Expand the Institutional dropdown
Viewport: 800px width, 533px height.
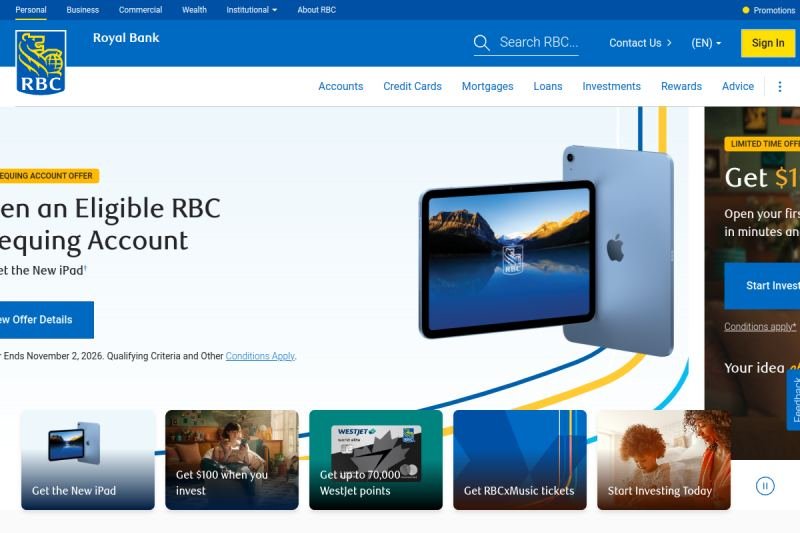(252, 10)
